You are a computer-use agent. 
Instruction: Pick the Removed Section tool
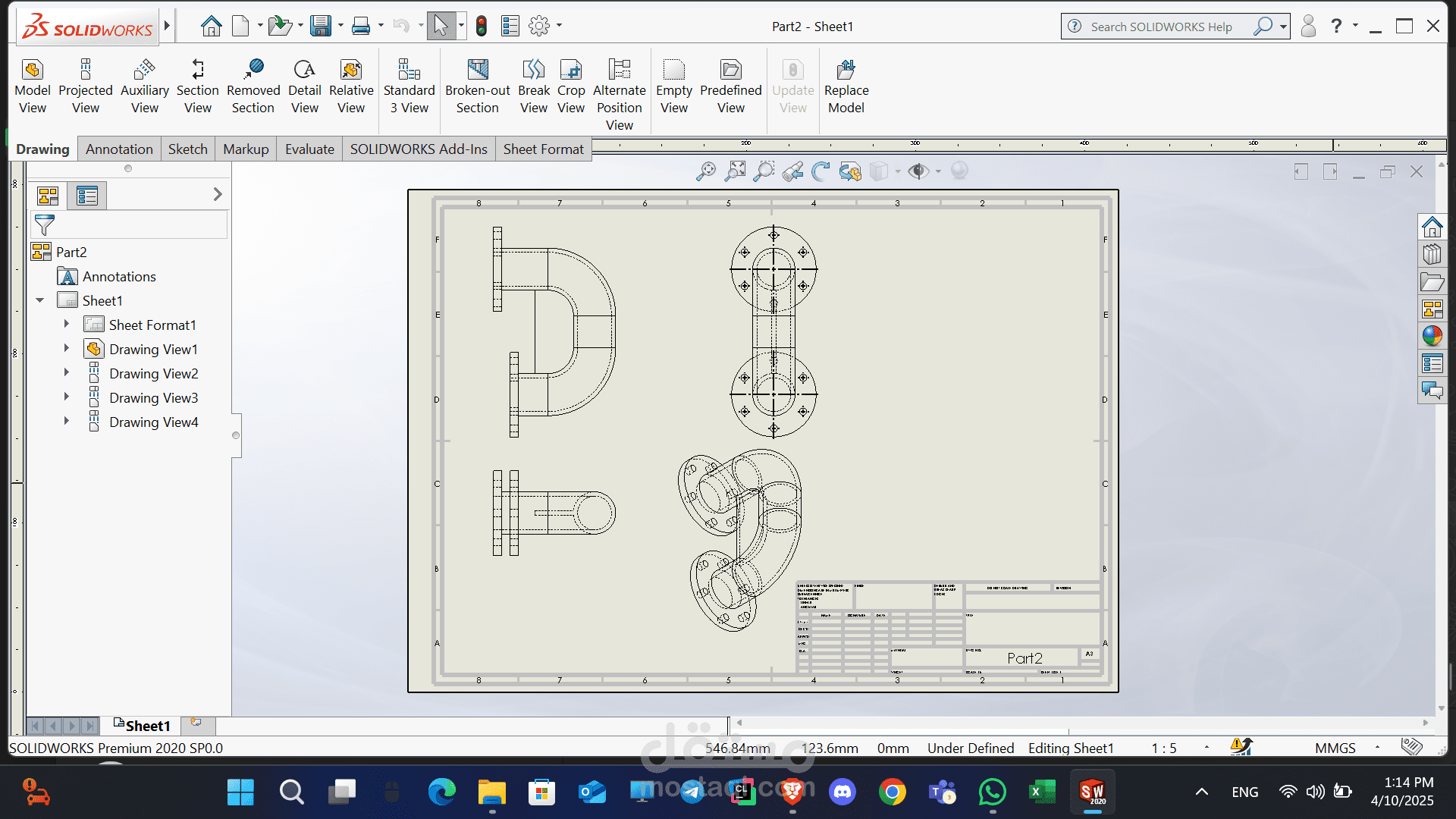click(x=253, y=87)
